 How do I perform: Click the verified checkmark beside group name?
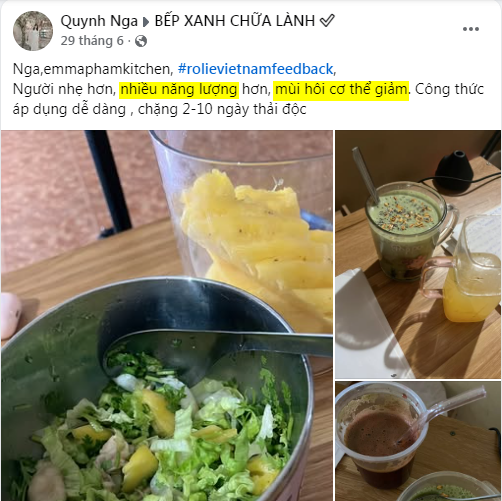point(327,21)
